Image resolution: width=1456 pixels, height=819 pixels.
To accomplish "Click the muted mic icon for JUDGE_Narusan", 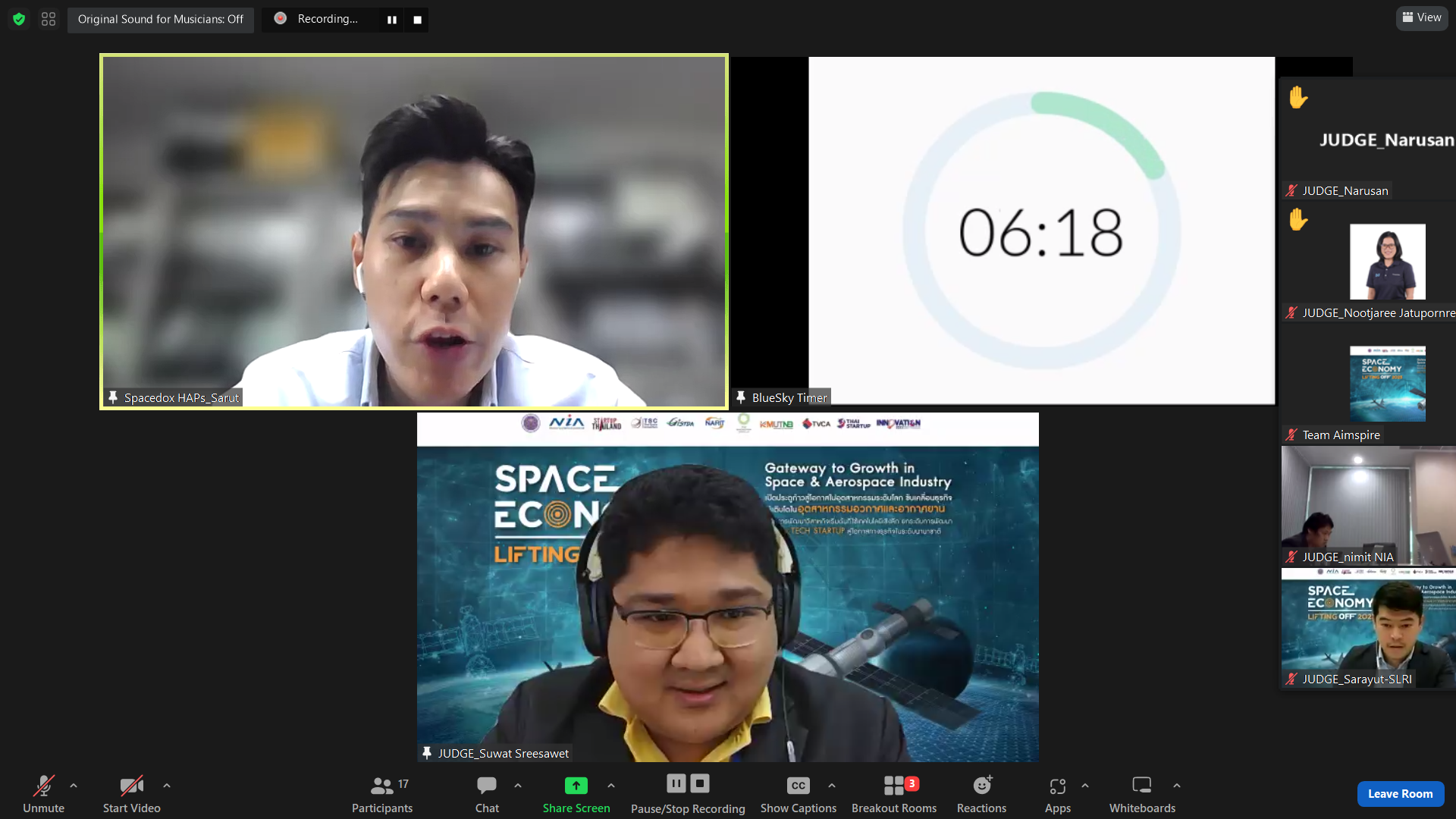I will pos(1291,190).
